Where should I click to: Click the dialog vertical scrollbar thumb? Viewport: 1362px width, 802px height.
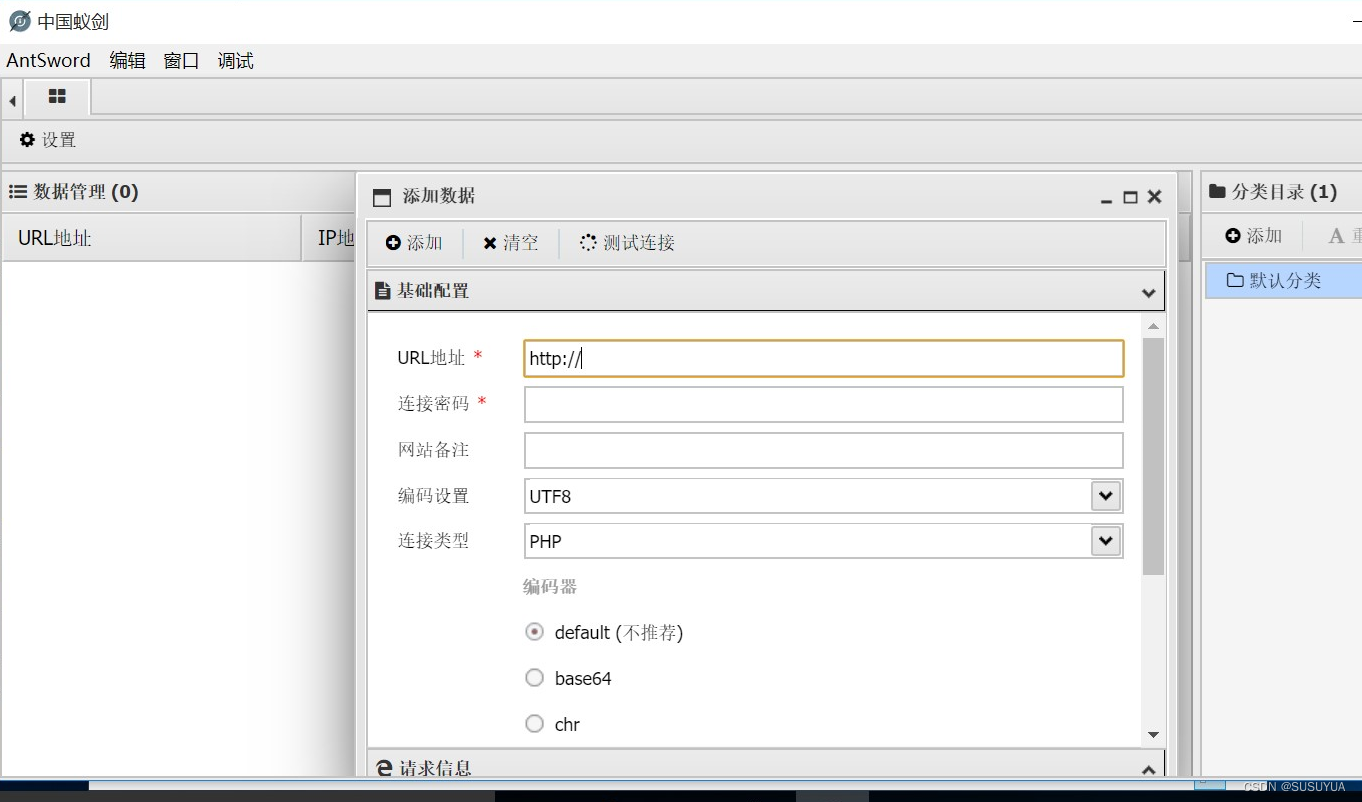coord(1153,456)
